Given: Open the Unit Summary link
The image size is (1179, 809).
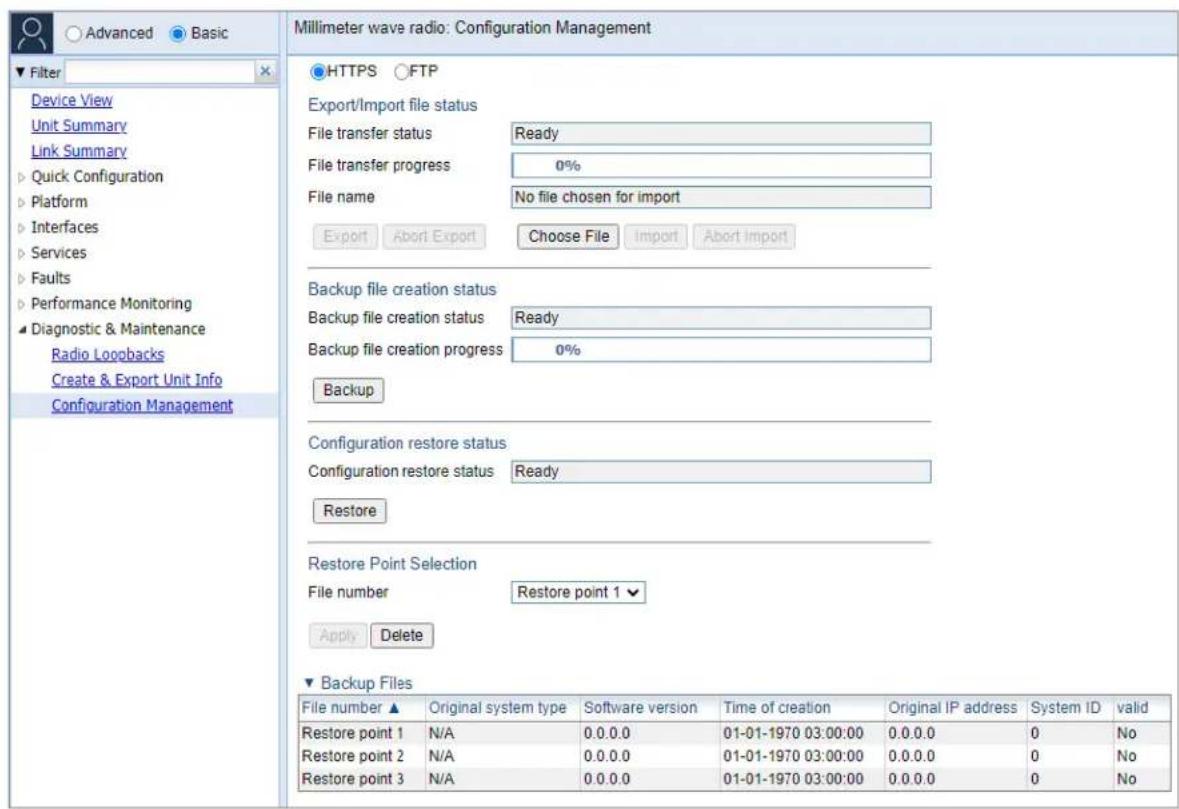Looking at the screenshot, I should (x=79, y=126).
